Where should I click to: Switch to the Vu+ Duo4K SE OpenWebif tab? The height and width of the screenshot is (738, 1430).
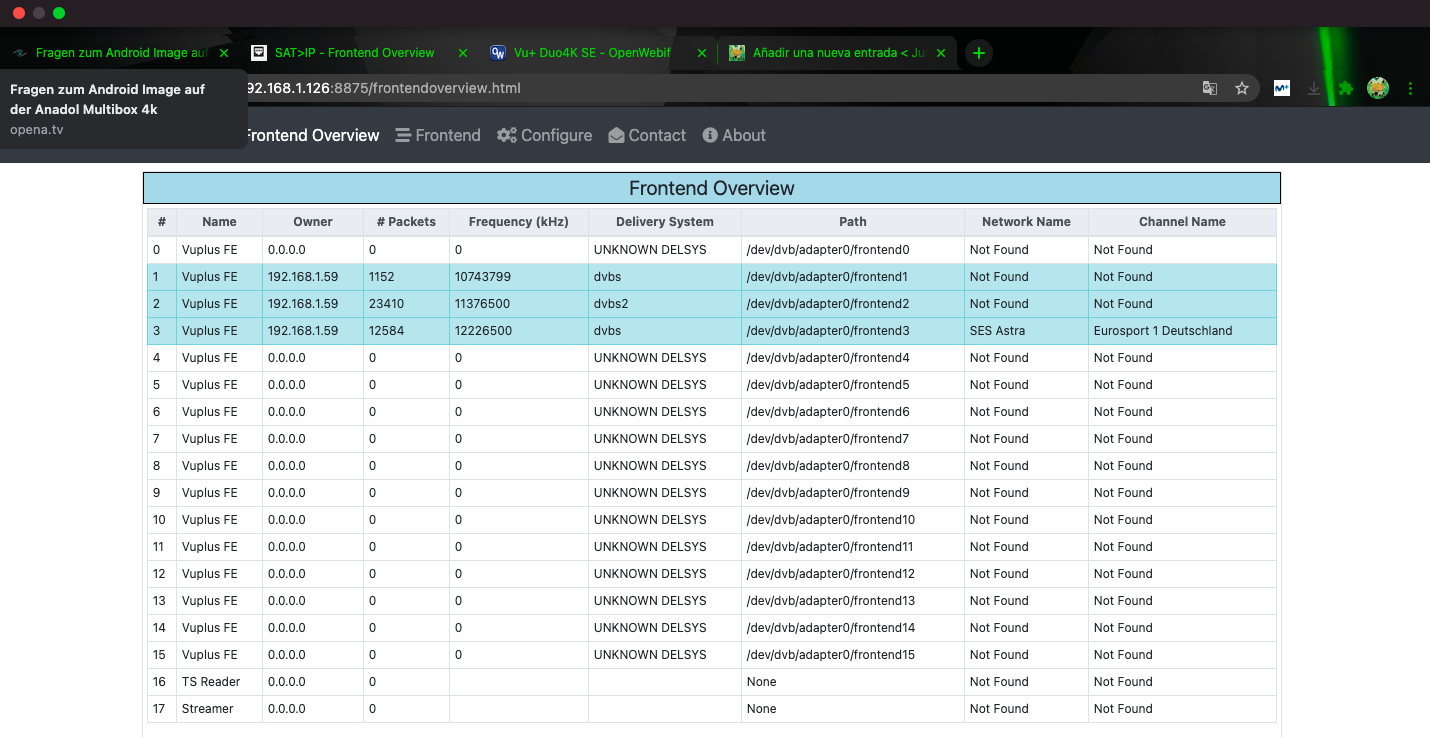point(590,53)
